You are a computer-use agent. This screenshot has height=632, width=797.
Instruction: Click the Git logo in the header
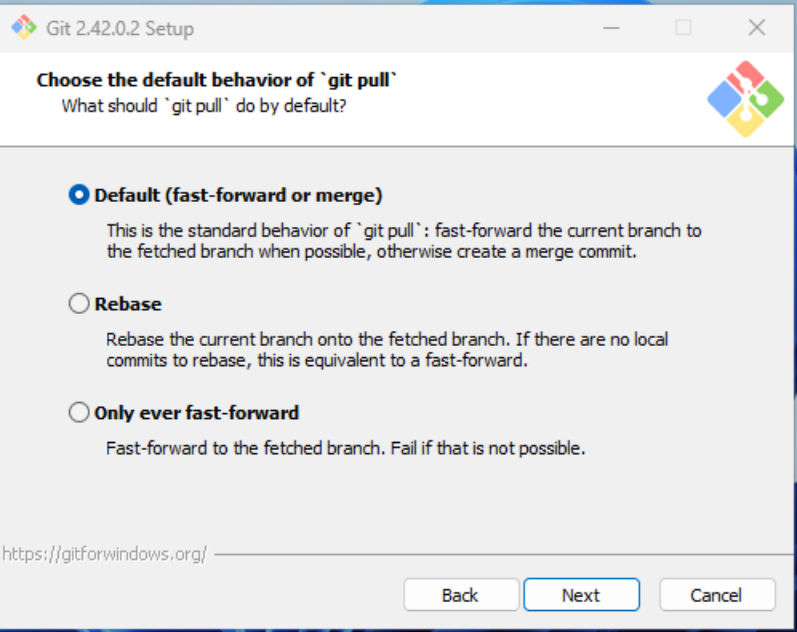(x=744, y=99)
